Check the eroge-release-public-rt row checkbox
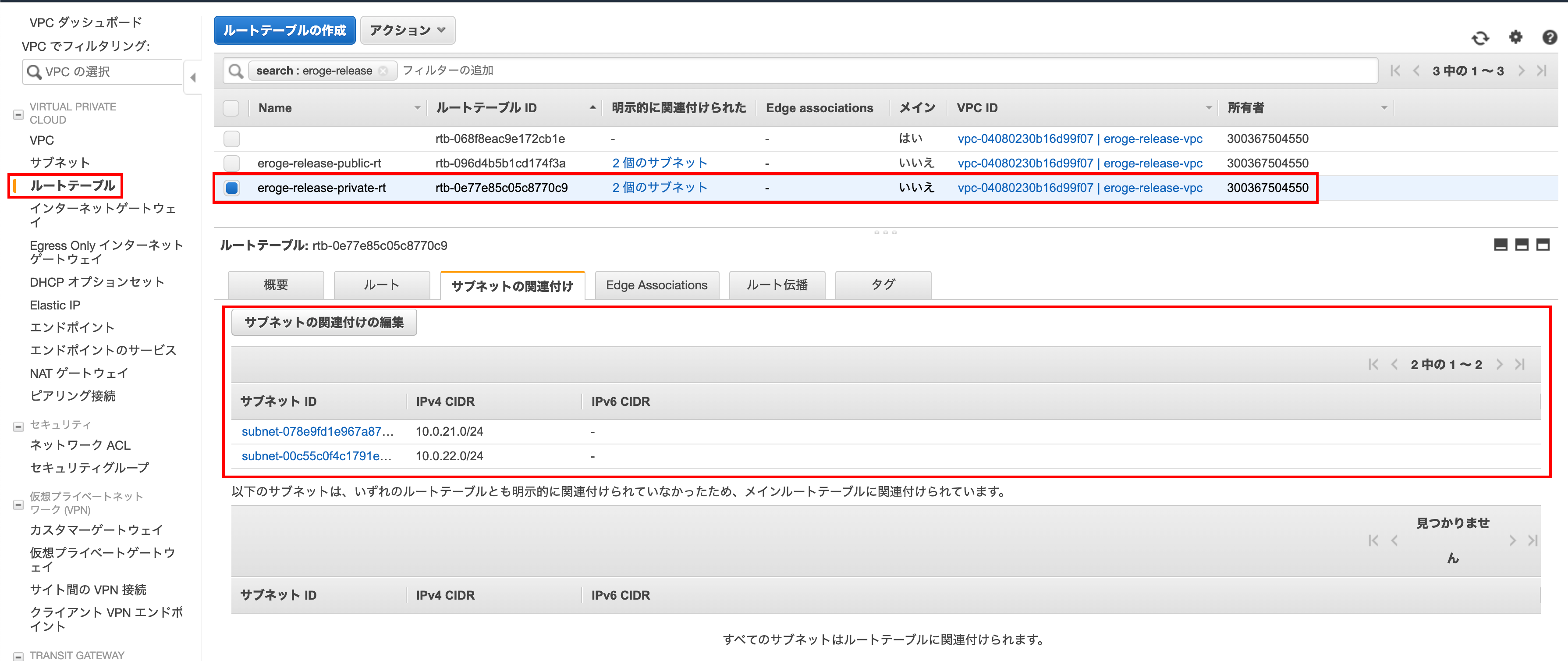This screenshot has width=1568, height=661. click(x=231, y=163)
